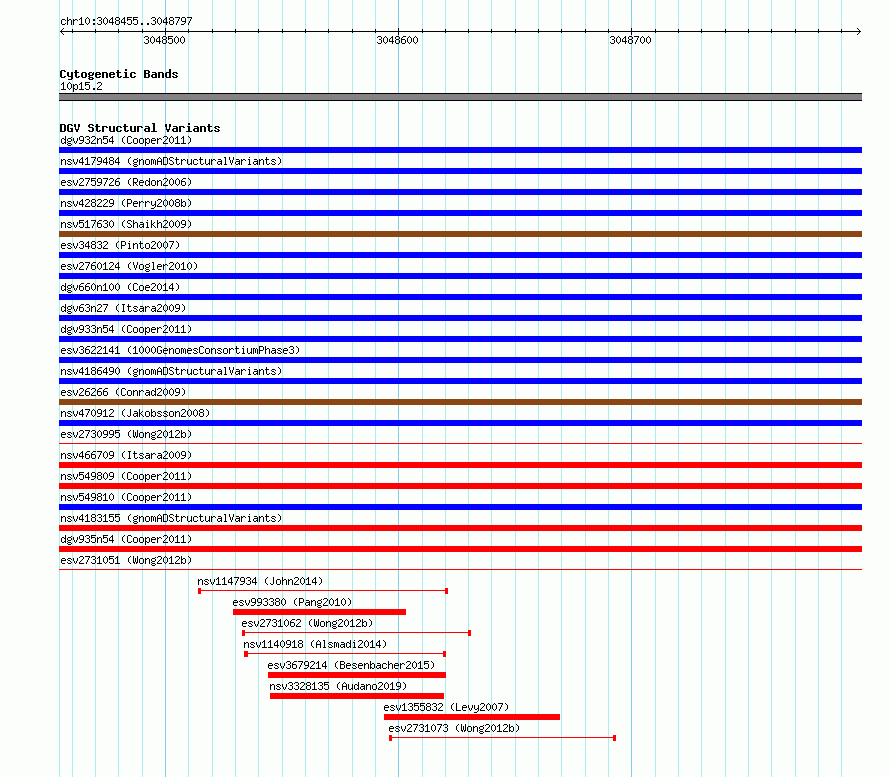Click the esv3679214 (Besenbacher2015) variant label
Screen dimensions: 890x777
[x=351, y=665]
